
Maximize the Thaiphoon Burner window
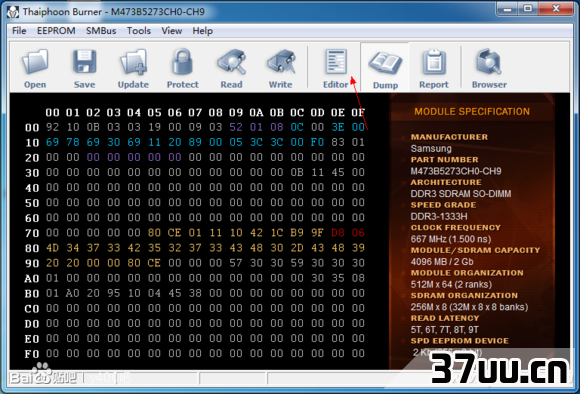(528, 9)
